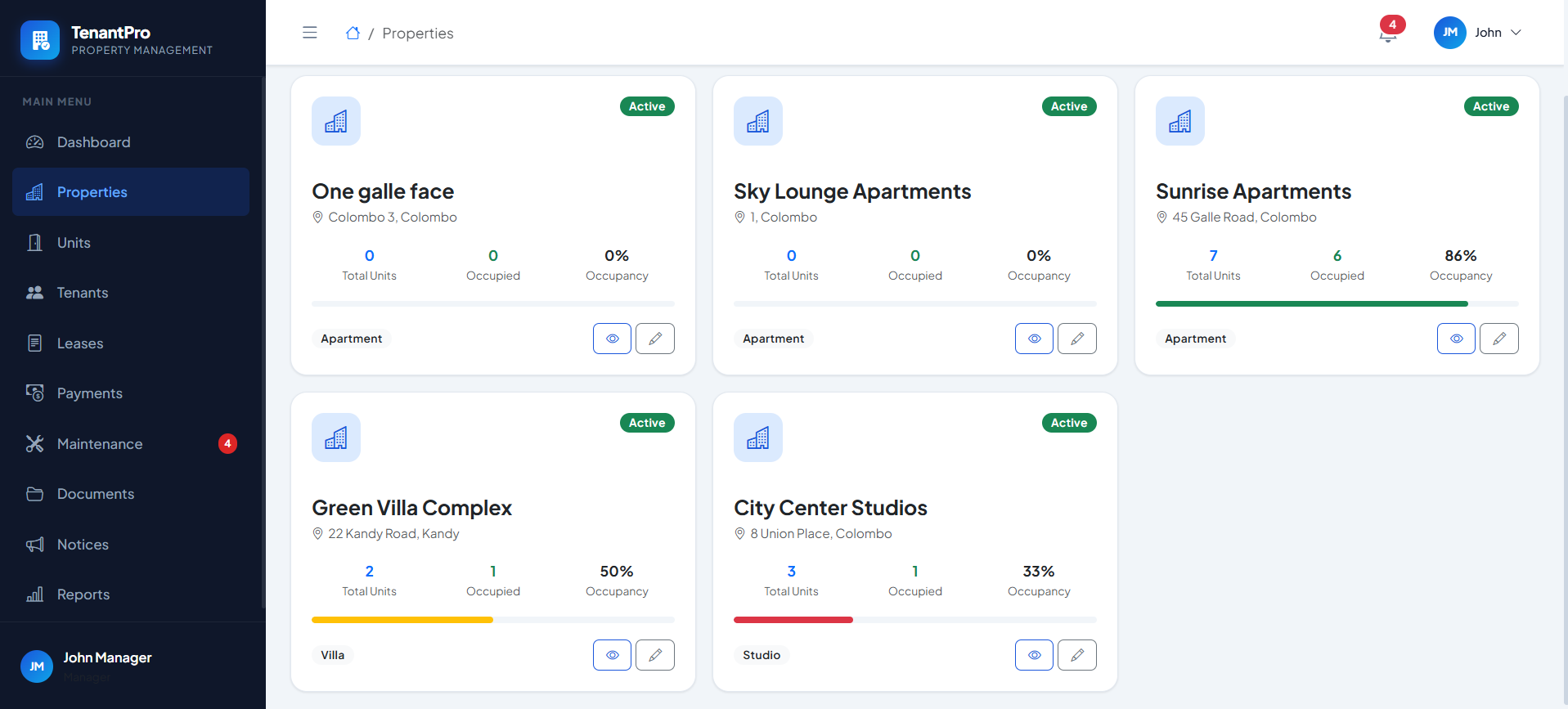Open Leases menu item

pos(131,343)
